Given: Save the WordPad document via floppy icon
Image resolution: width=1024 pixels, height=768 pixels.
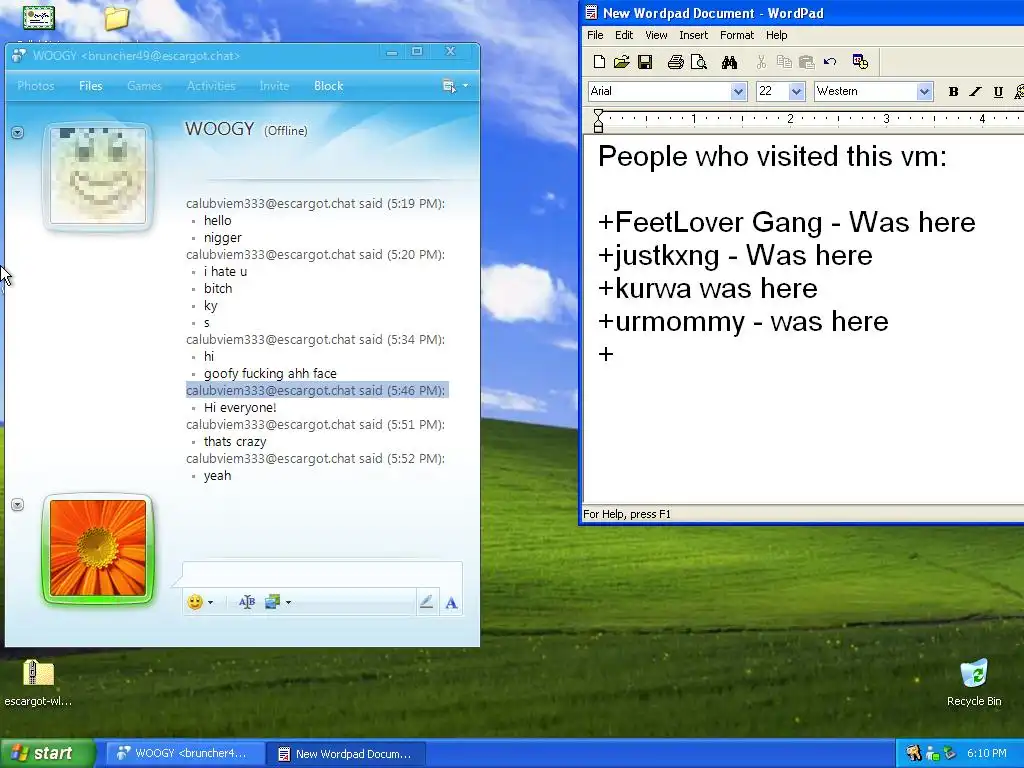Looking at the screenshot, I should tap(645, 62).
